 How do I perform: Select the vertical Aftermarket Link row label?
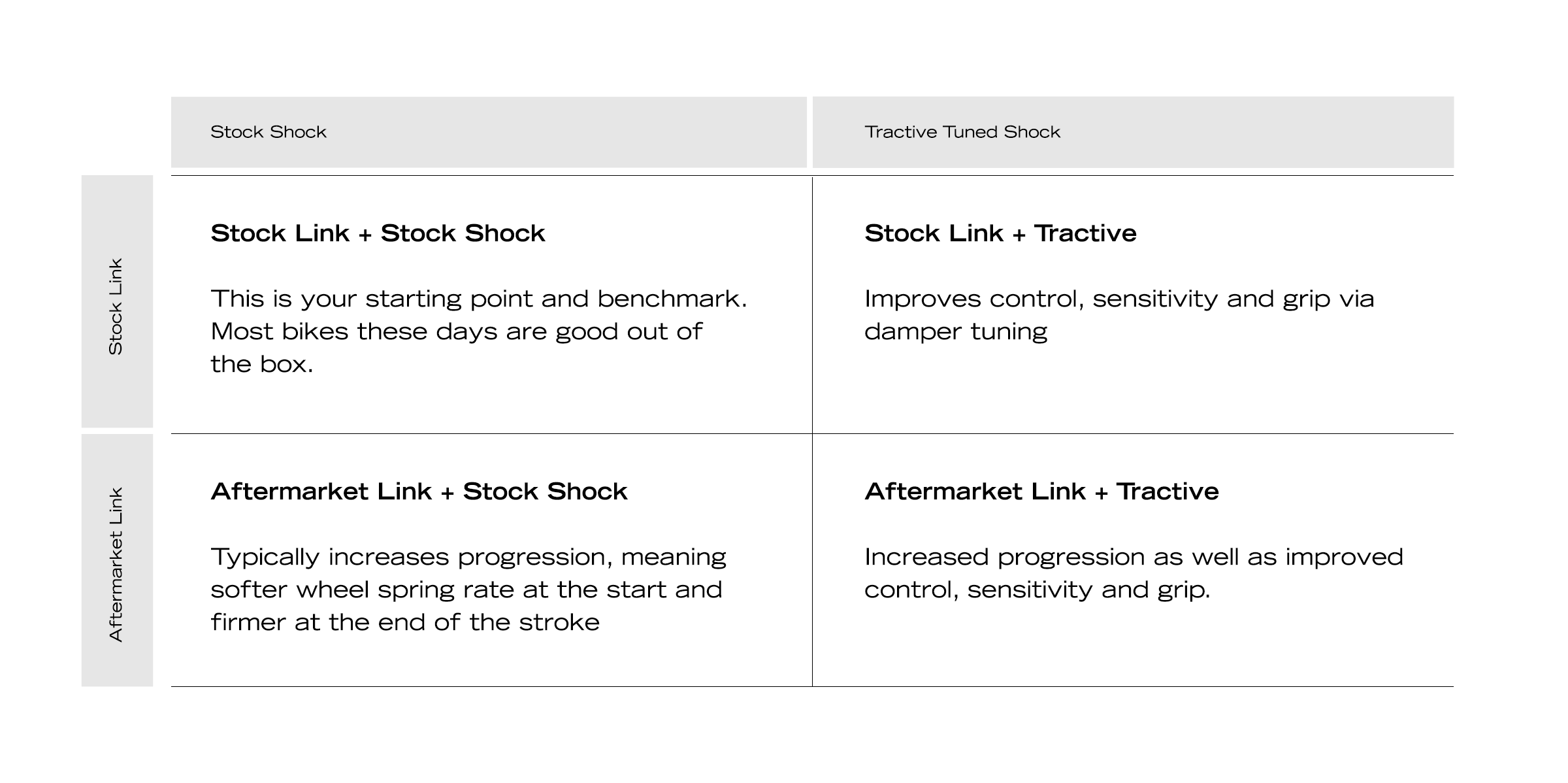tap(116, 564)
